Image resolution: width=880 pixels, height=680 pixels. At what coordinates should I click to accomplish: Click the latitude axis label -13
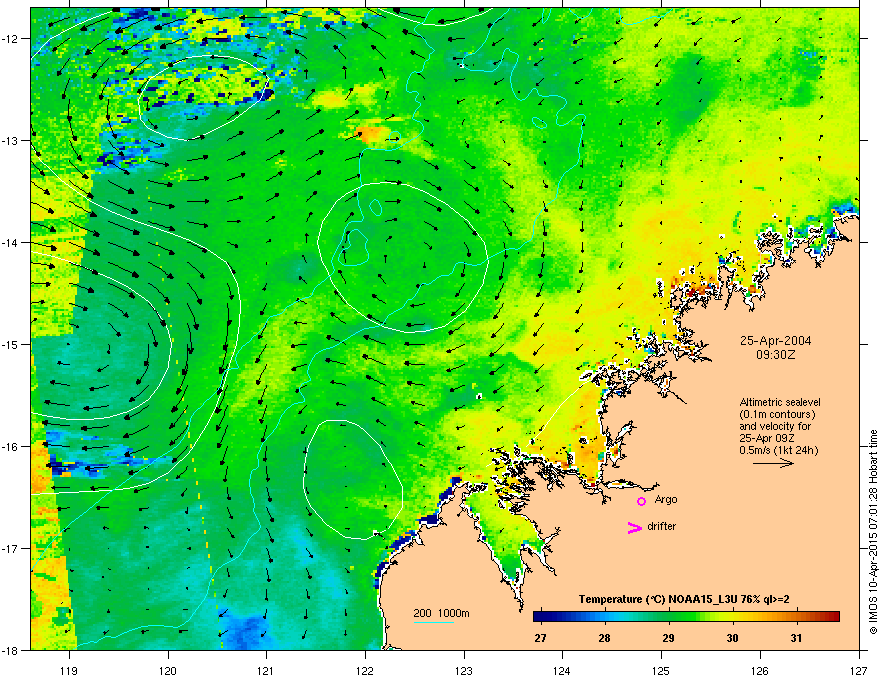[x=11, y=141]
